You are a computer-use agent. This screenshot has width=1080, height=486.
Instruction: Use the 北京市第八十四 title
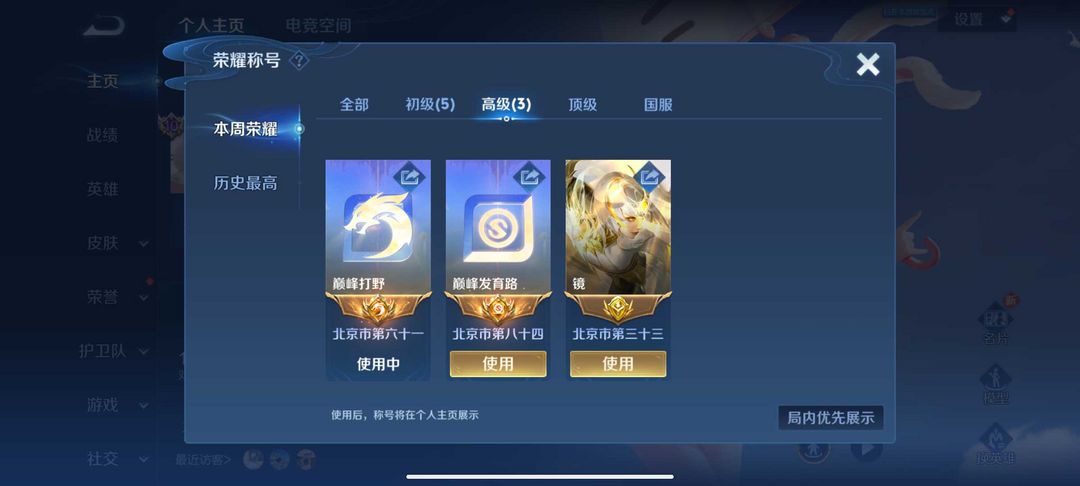click(498, 364)
